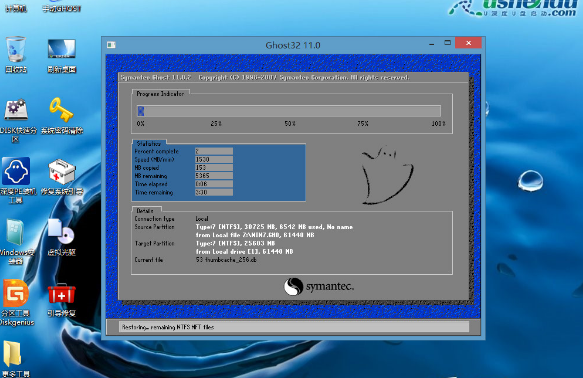Click the Symantec logo in Ghost window

319,287
